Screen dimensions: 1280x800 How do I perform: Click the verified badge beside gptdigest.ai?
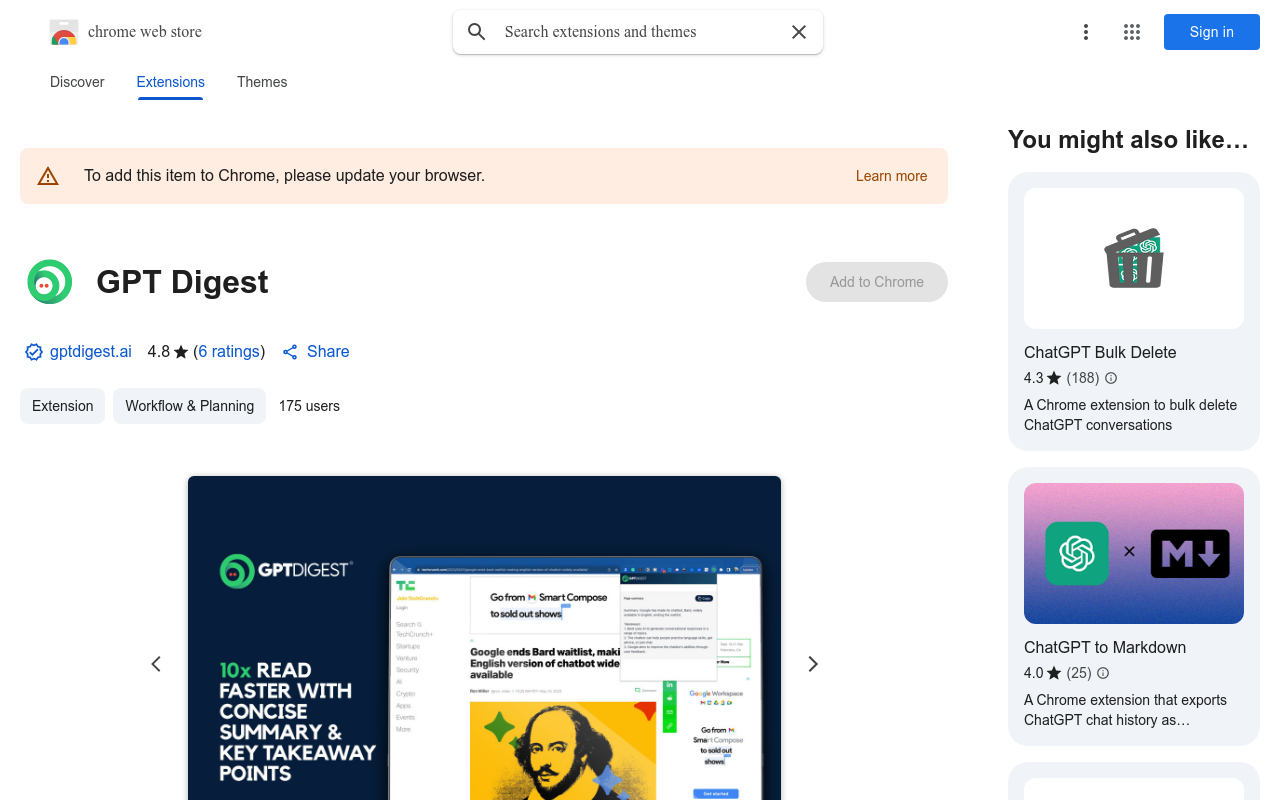[x=34, y=352]
